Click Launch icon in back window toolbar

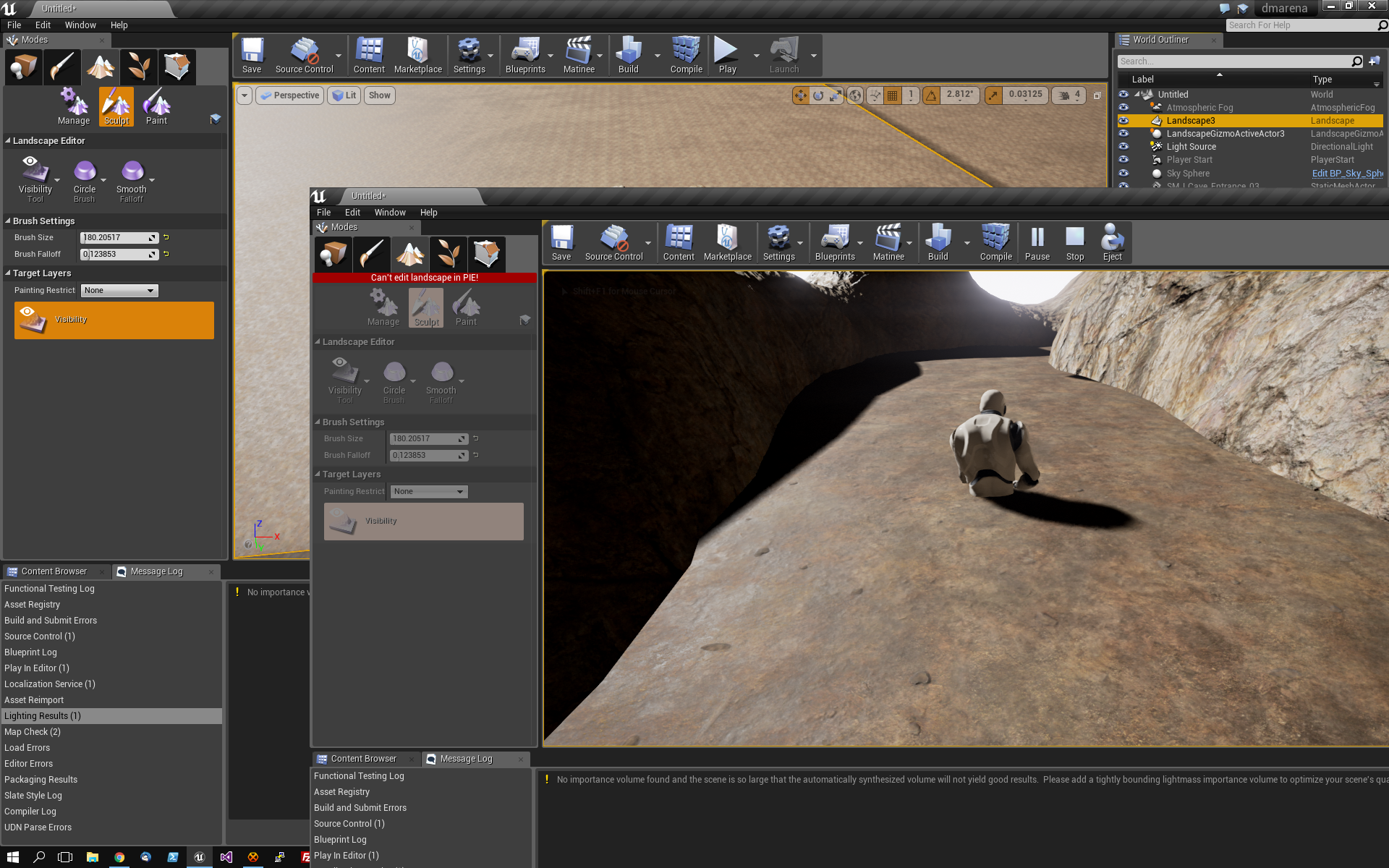784,56
